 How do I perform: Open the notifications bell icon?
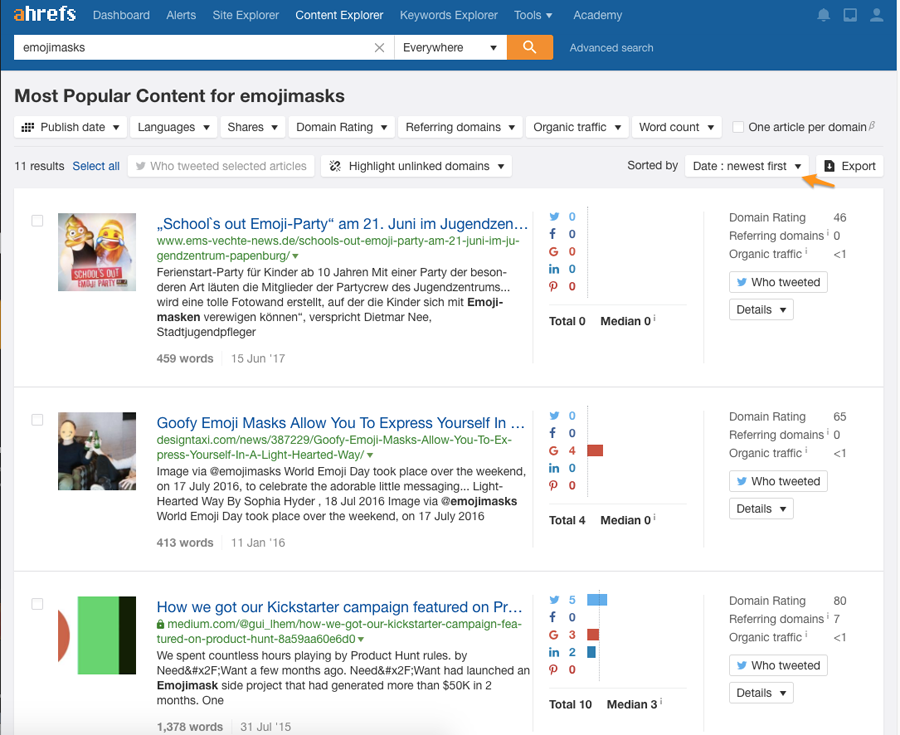click(824, 15)
